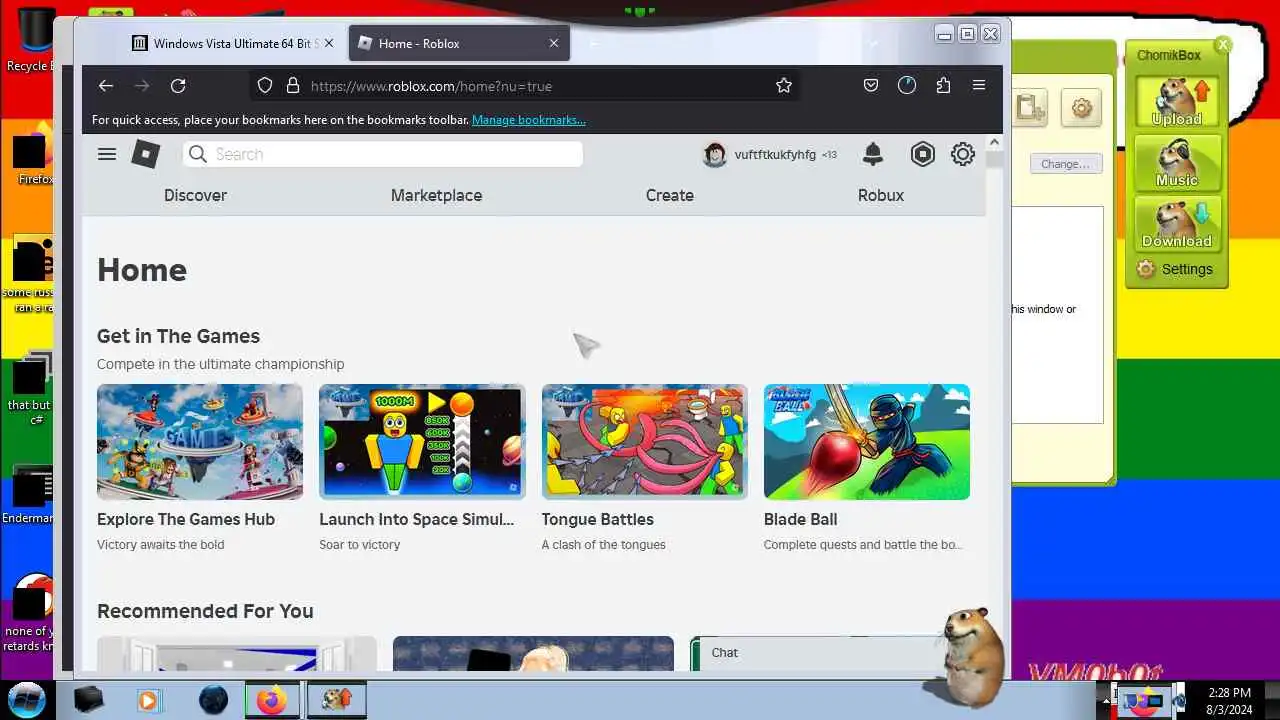Click the Roblox logo icon
Viewport: 1280px width, 720px height.
146,154
